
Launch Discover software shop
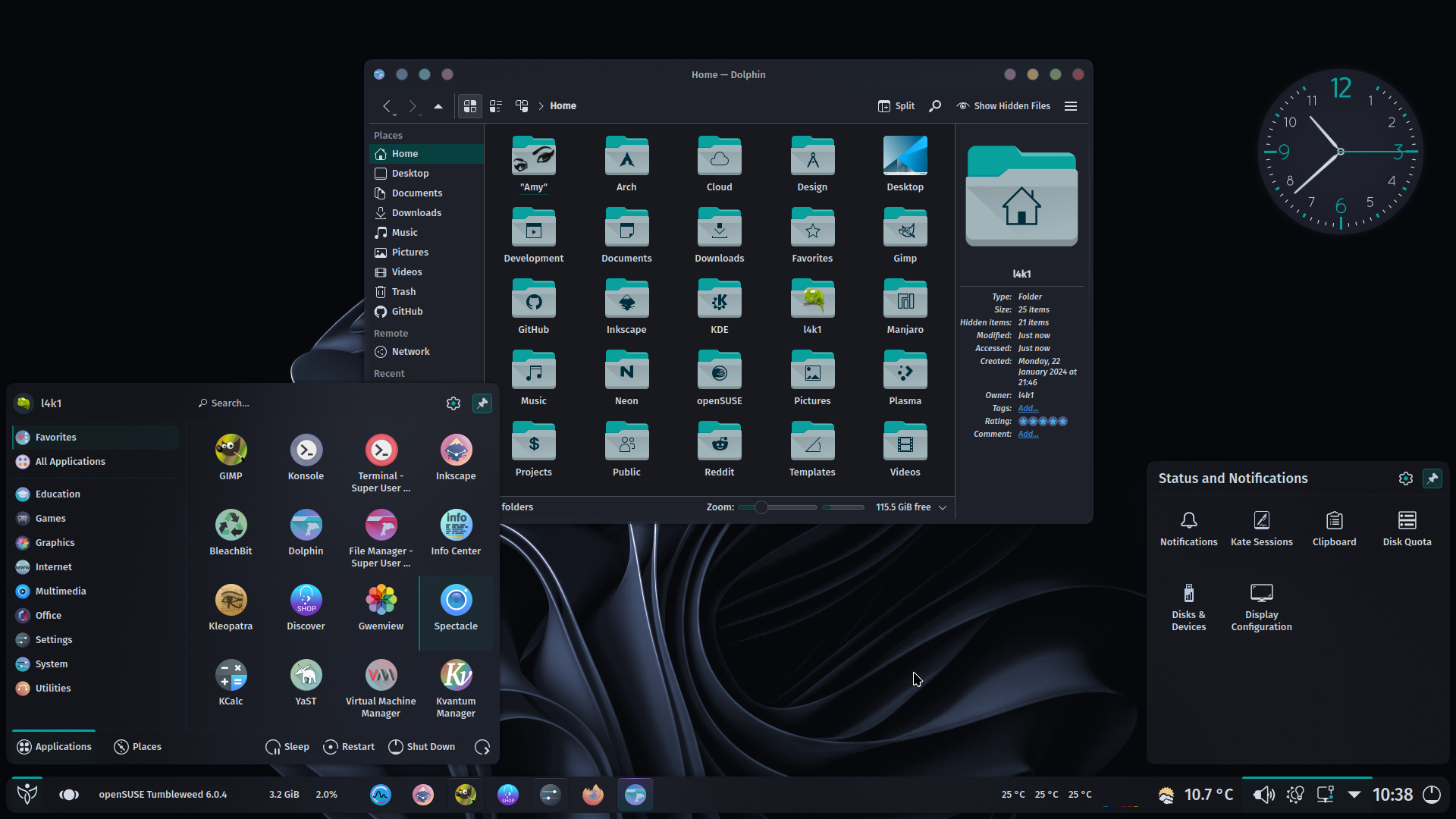click(x=306, y=607)
